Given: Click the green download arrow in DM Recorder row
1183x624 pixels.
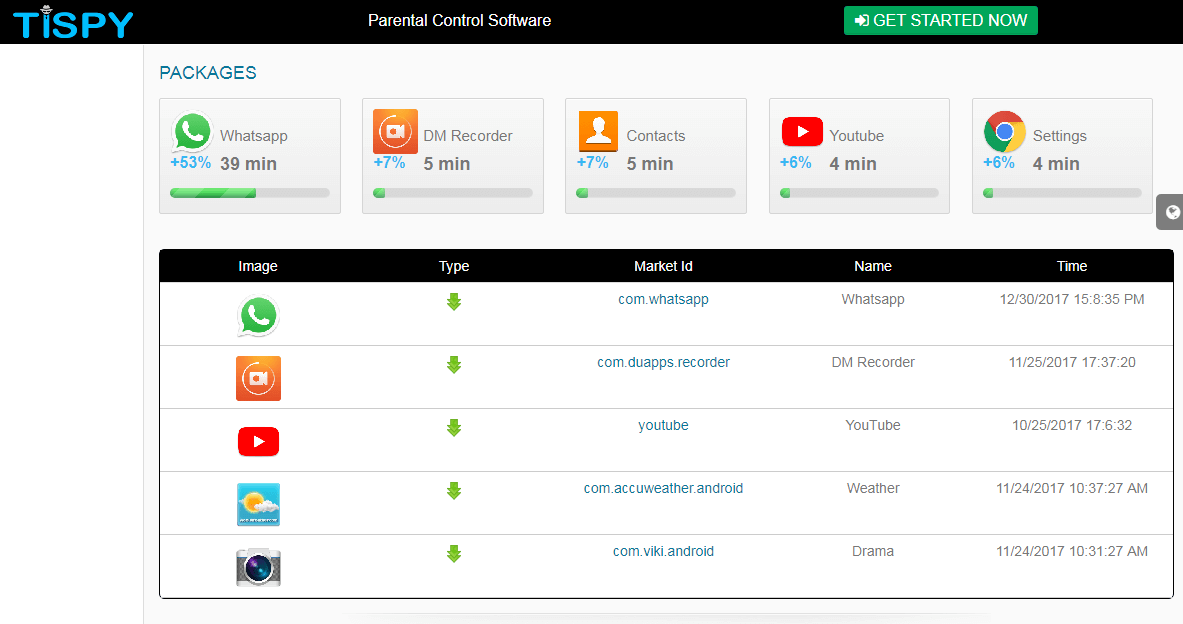Looking at the screenshot, I should [x=453, y=365].
